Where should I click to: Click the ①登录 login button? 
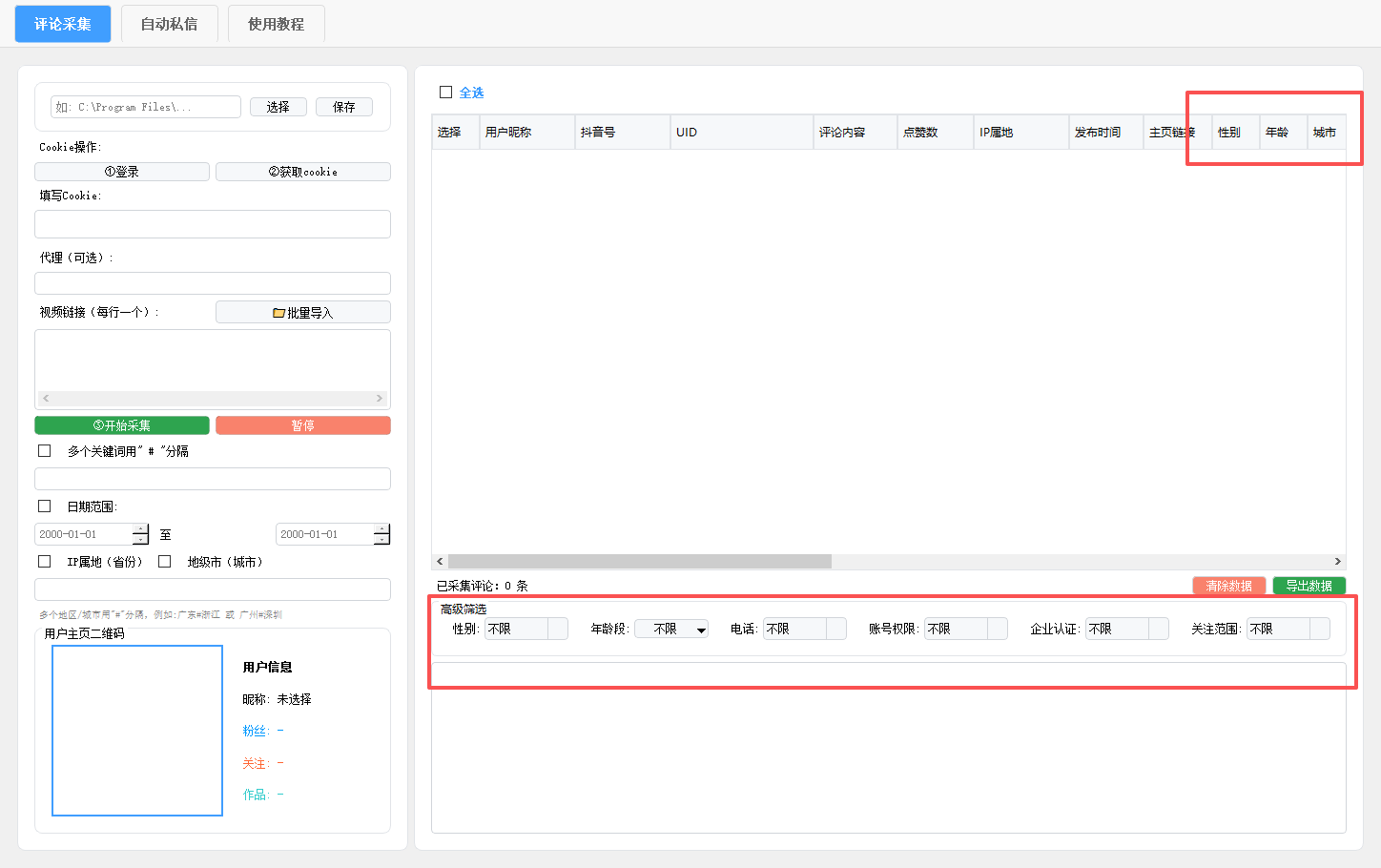point(122,172)
